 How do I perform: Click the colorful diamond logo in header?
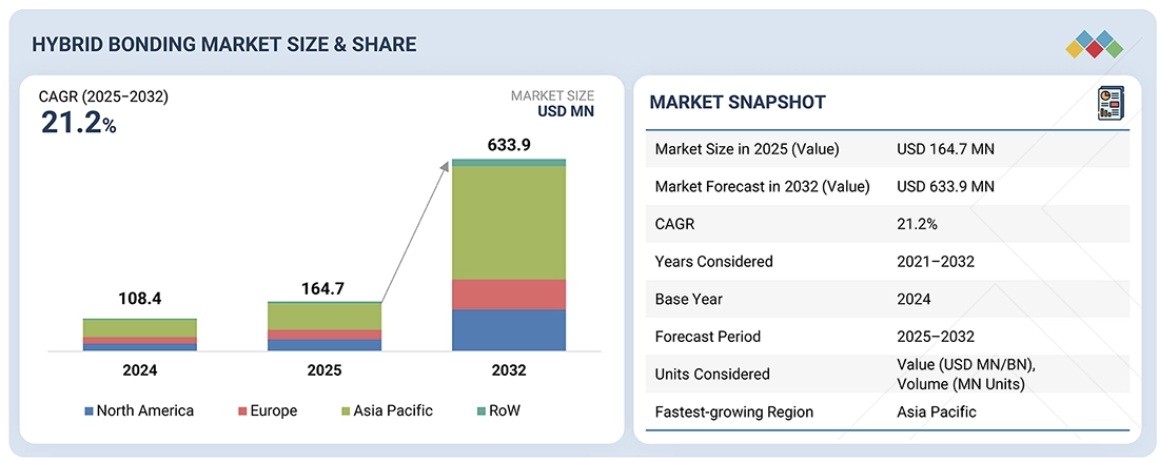click(1093, 44)
